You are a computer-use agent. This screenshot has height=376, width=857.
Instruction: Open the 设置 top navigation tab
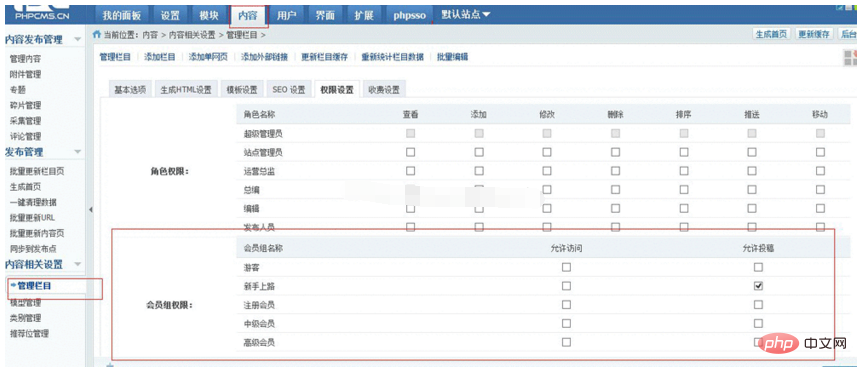(171, 15)
